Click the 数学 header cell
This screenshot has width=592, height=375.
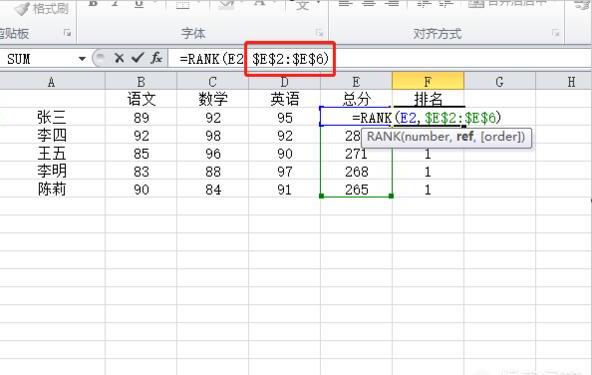coord(213,99)
